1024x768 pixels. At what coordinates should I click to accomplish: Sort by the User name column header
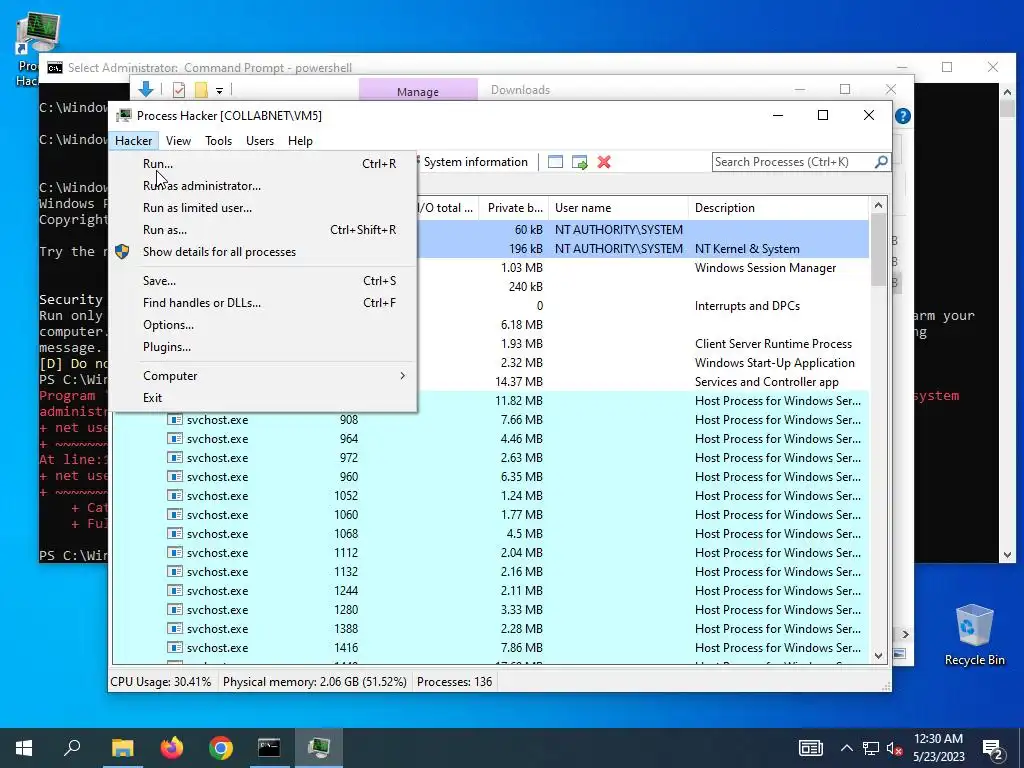point(618,208)
